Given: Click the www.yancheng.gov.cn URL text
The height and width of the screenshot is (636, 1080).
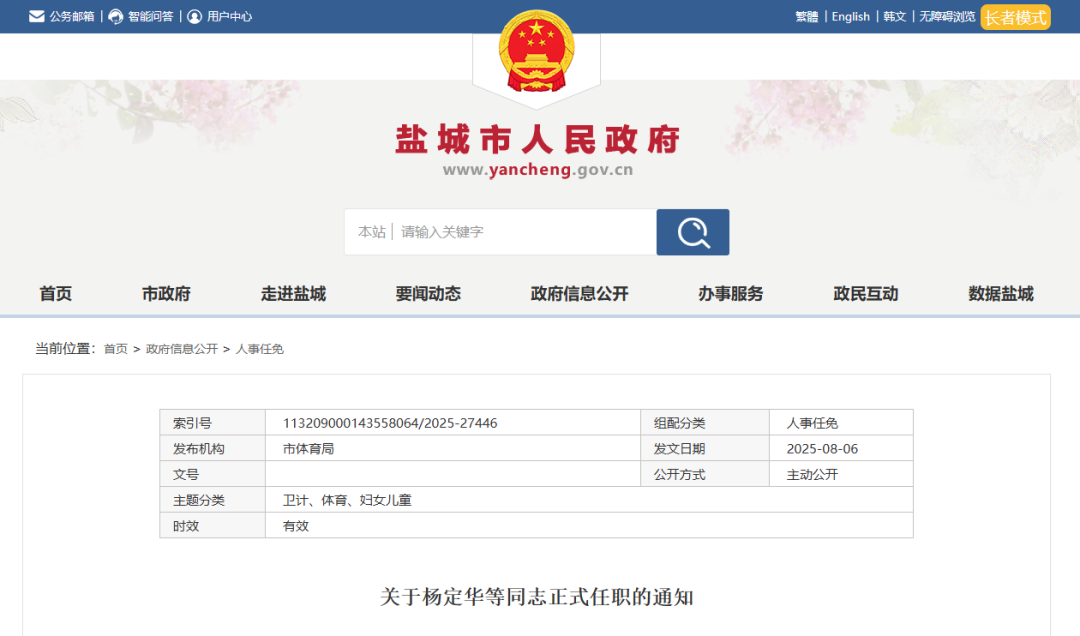Looking at the screenshot, I should tap(537, 170).
